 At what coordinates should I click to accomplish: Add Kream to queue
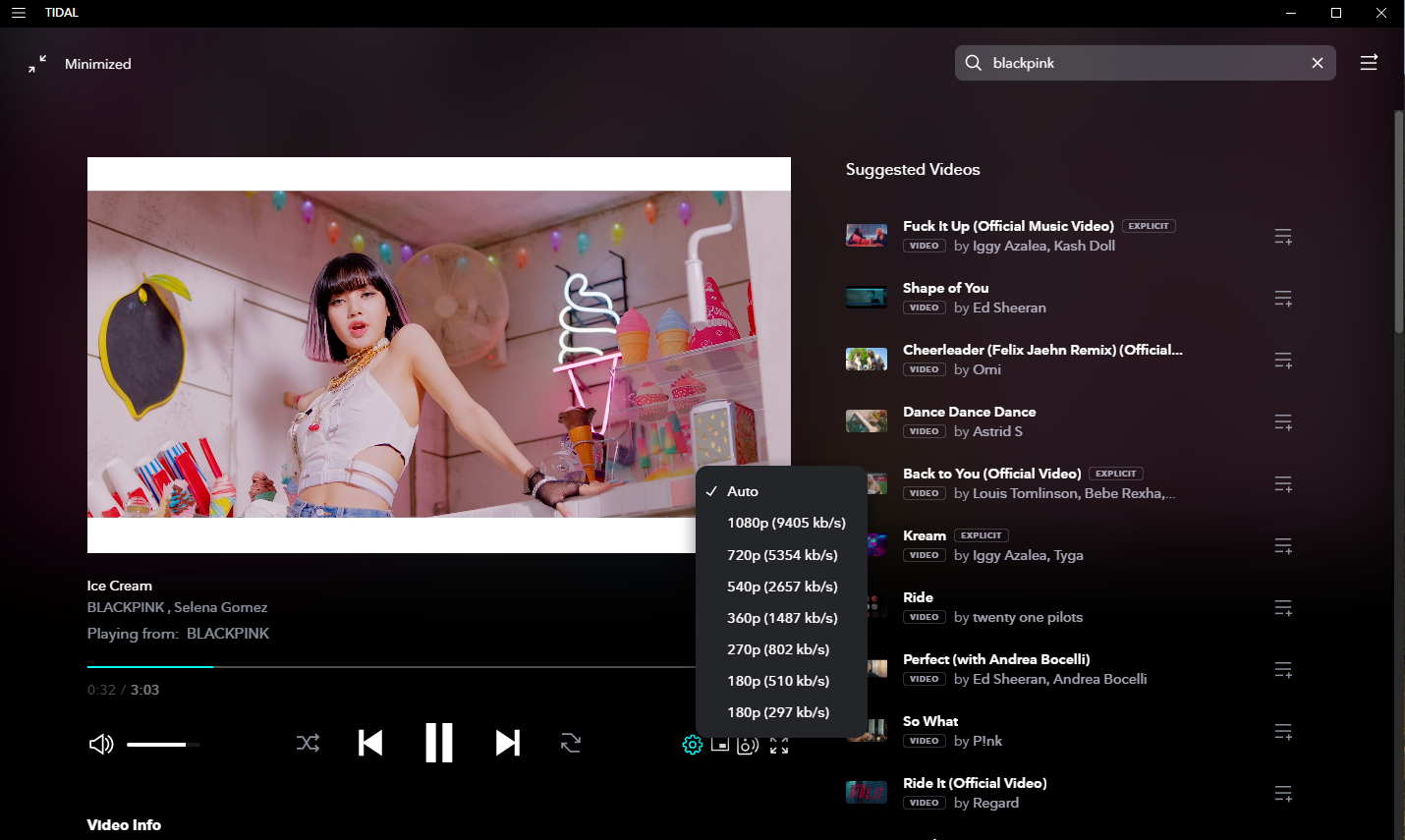1283,546
